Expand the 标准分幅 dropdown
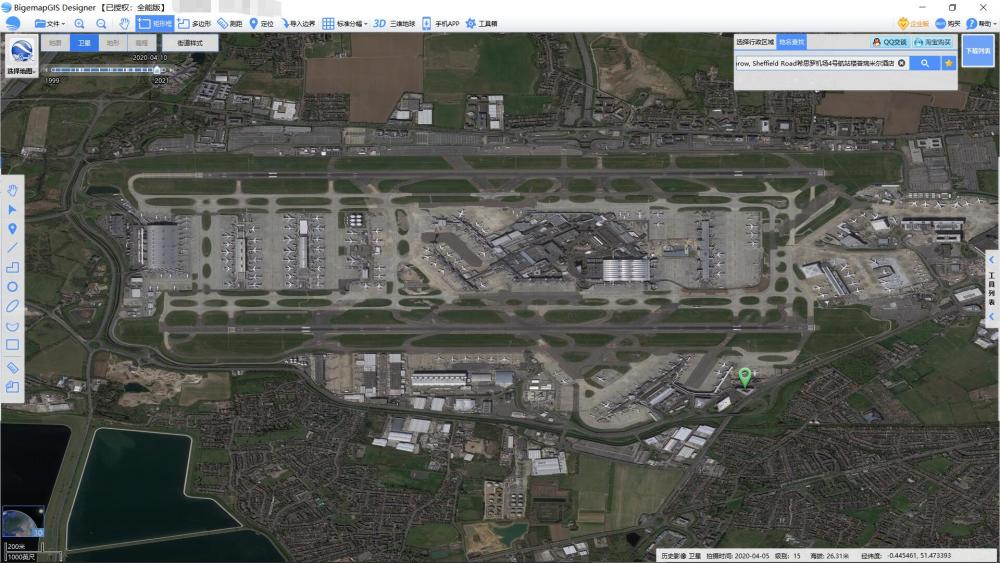The height and width of the screenshot is (563, 1000). (x=345, y=23)
